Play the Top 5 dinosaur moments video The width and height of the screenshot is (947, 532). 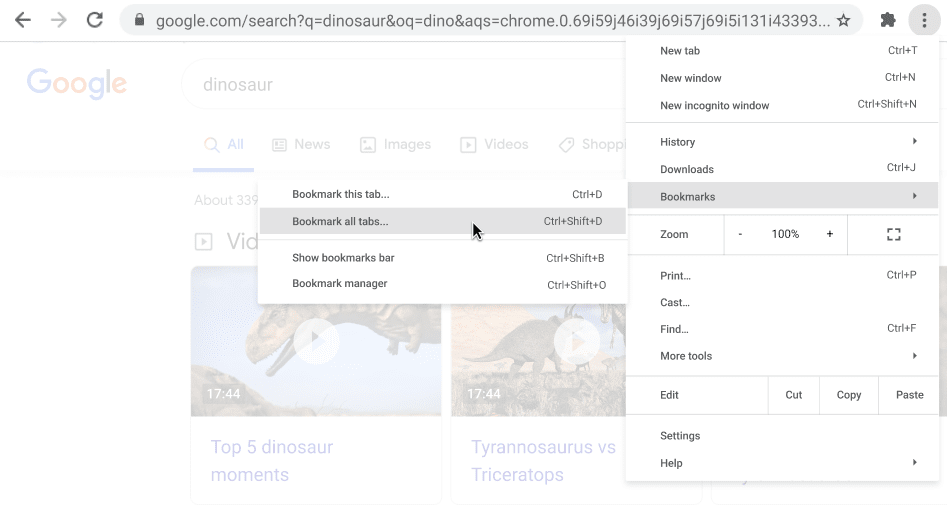316,341
